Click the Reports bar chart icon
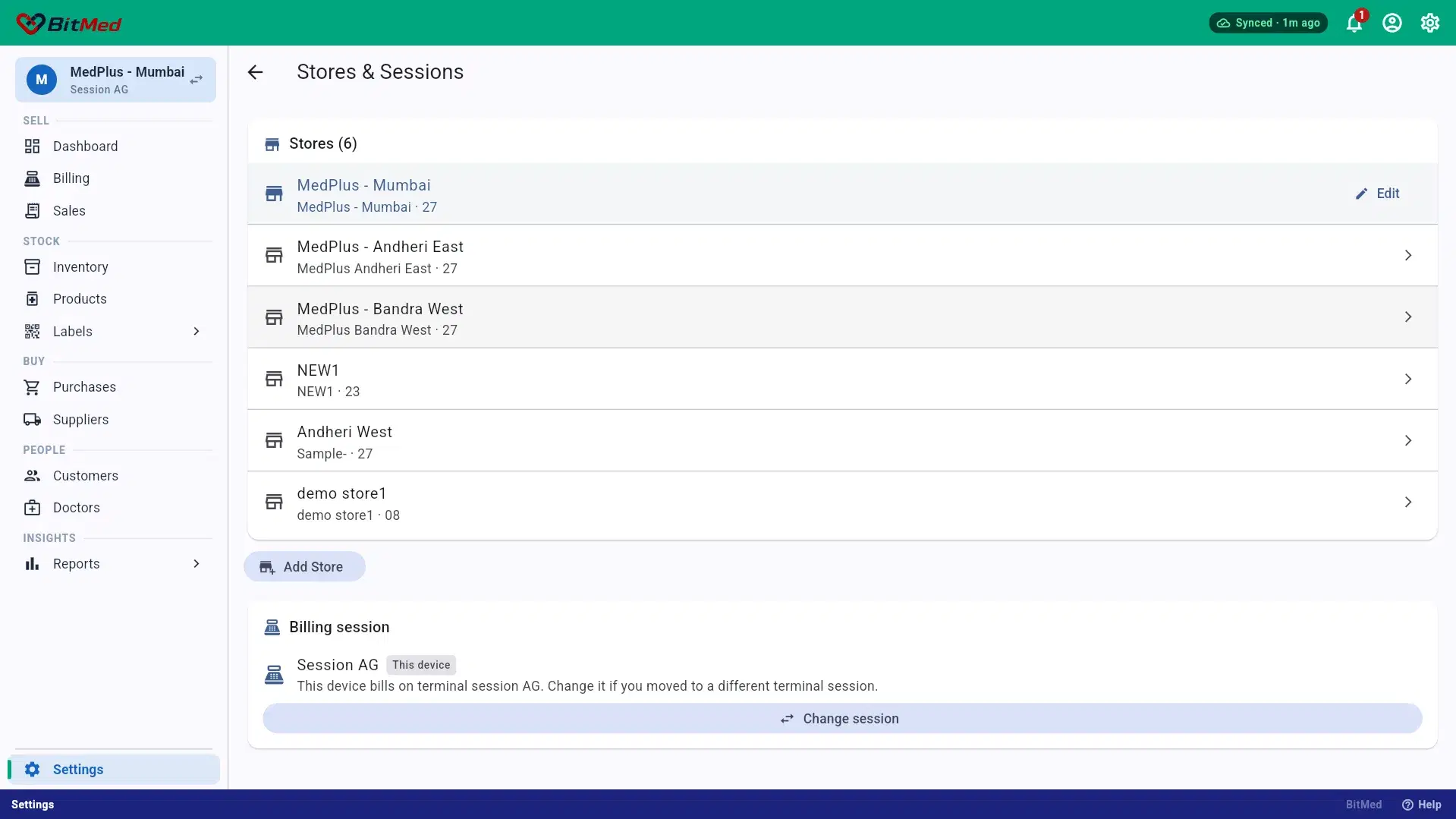This screenshot has width=1456, height=819. 32,564
